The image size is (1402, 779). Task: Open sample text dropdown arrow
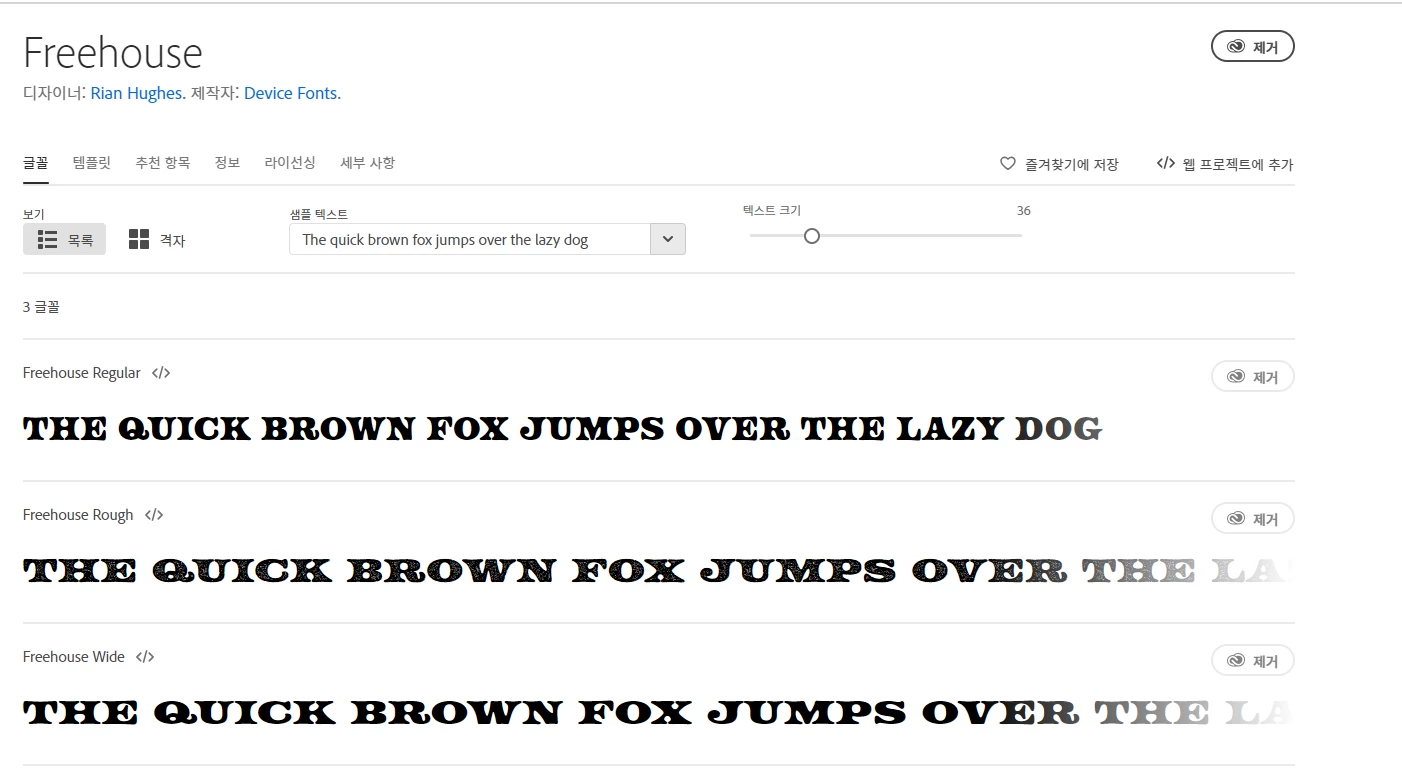point(668,239)
